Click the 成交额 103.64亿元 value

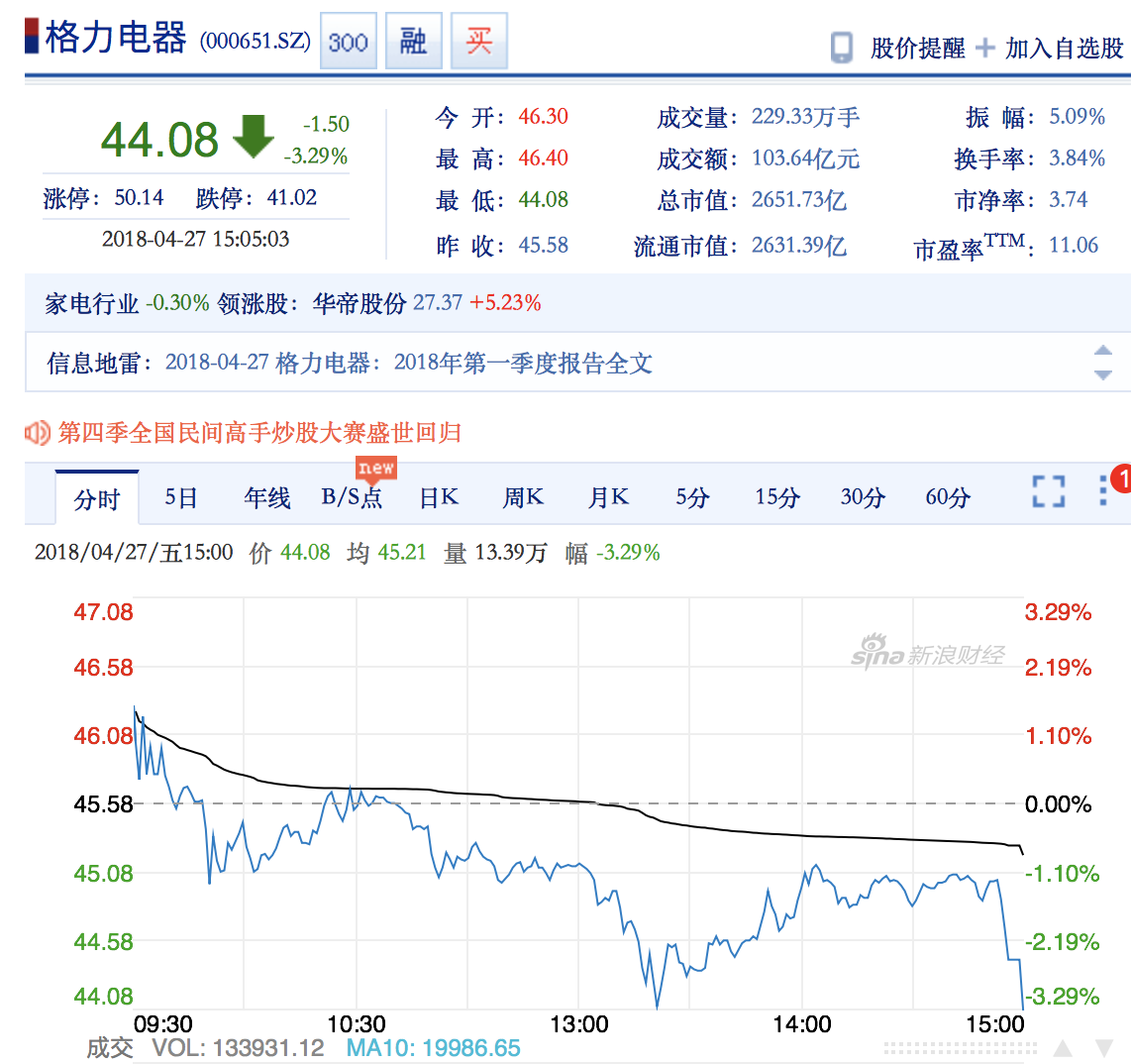pos(806,159)
